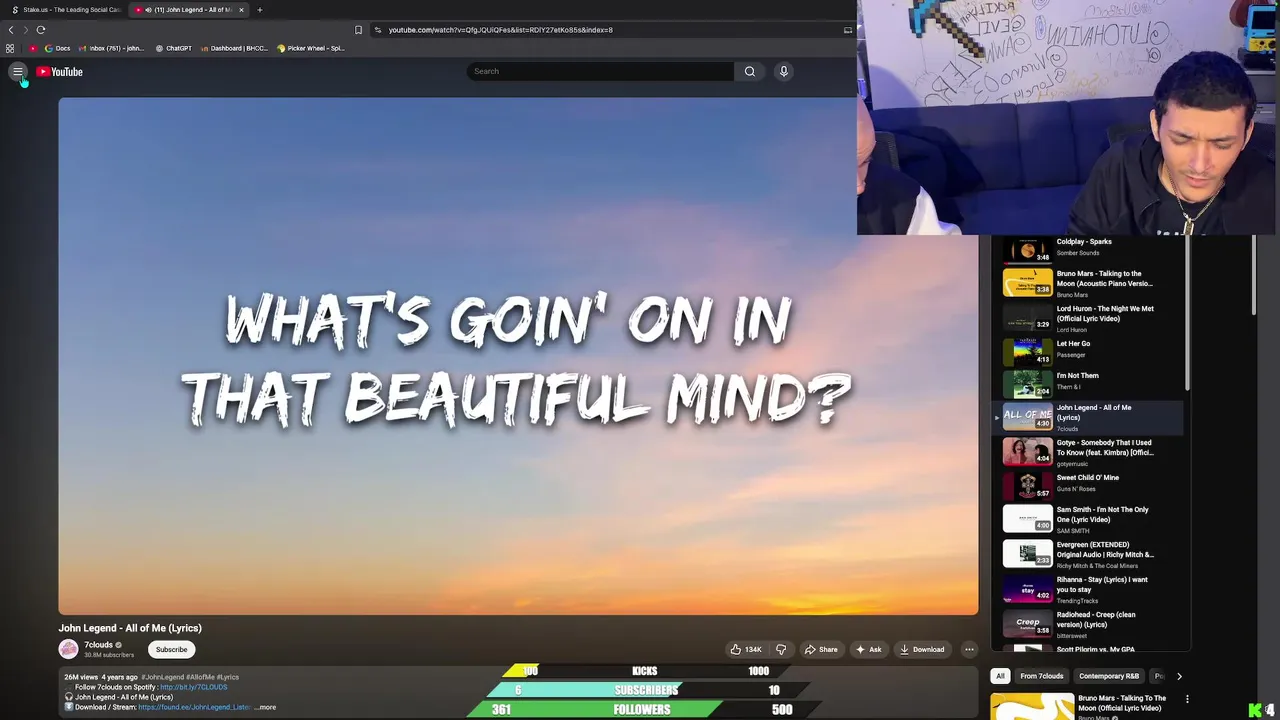Open the 7clouds channel name link
The height and width of the screenshot is (720, 1280).
98,645
